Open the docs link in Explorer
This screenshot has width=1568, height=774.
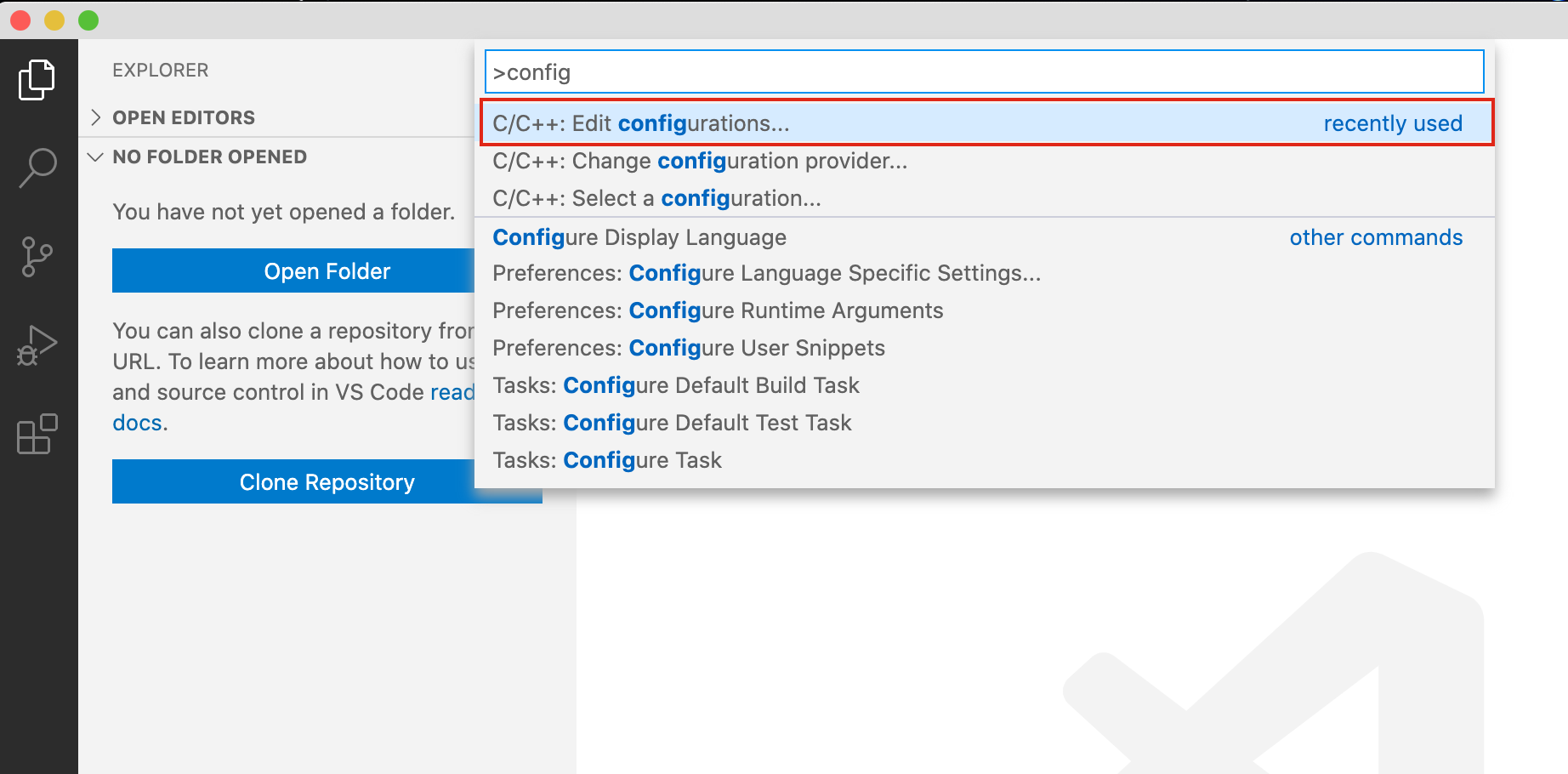coord(137,423)
